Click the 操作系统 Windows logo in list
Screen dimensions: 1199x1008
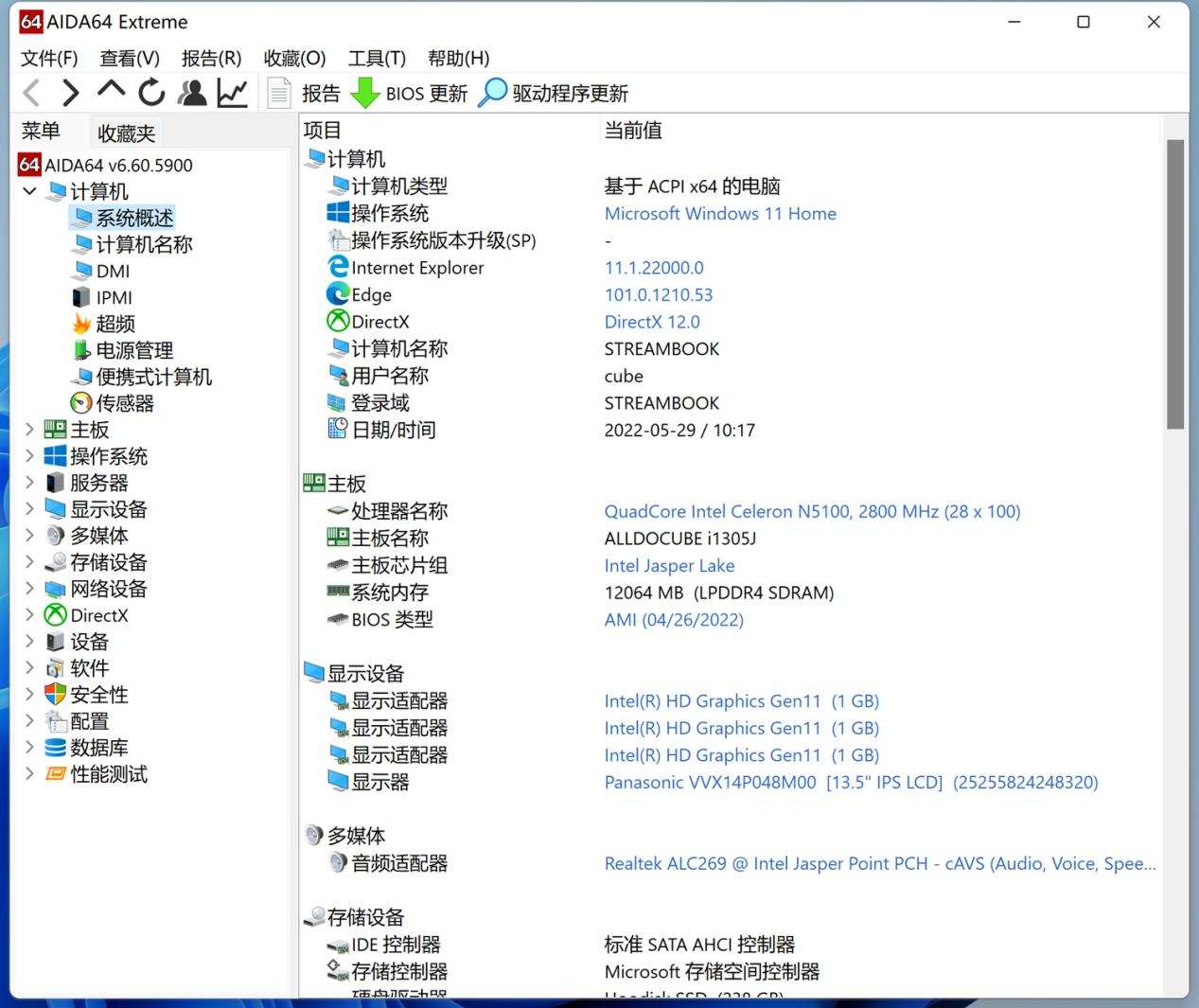click(x=338, y=213)
